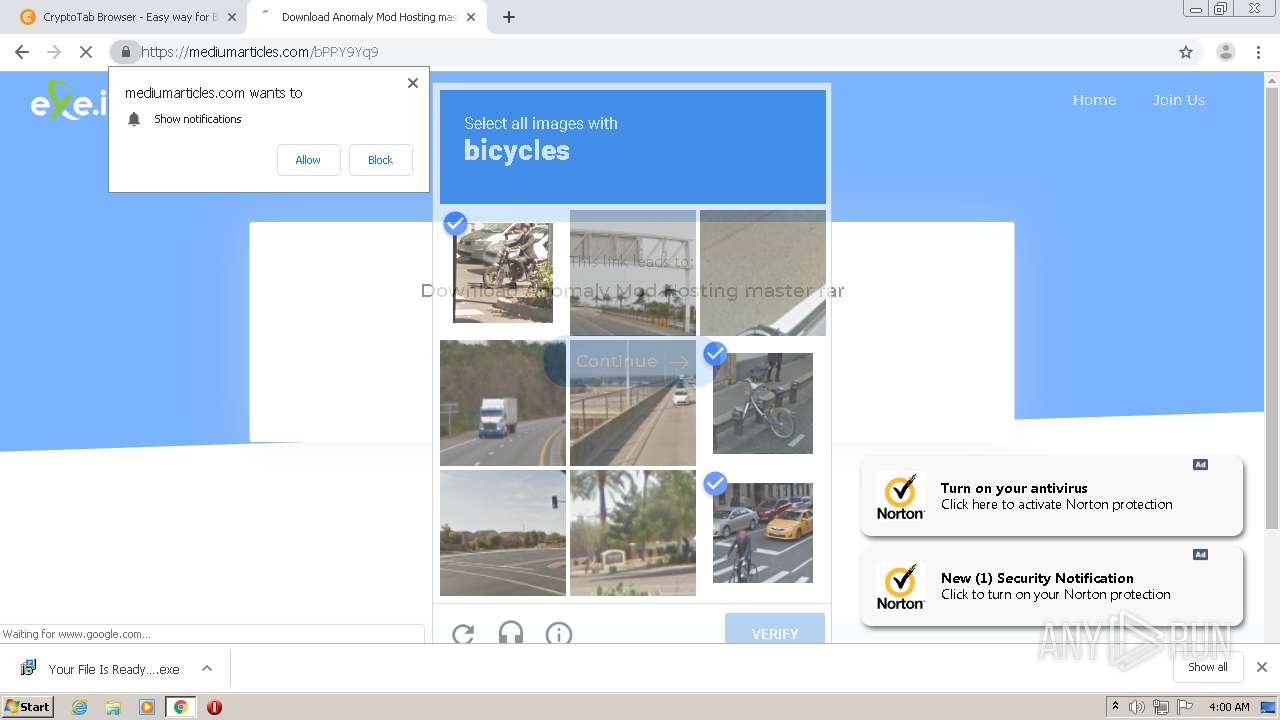Click the page vertical scrollbar
This screenshot has width=1280, height=720.
tap(1272, 310)
